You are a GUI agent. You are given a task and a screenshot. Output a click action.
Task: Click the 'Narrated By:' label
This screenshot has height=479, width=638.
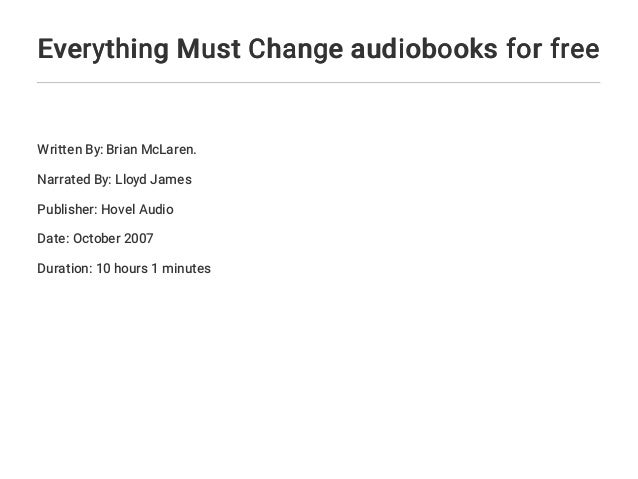click(x=74, y=179)
